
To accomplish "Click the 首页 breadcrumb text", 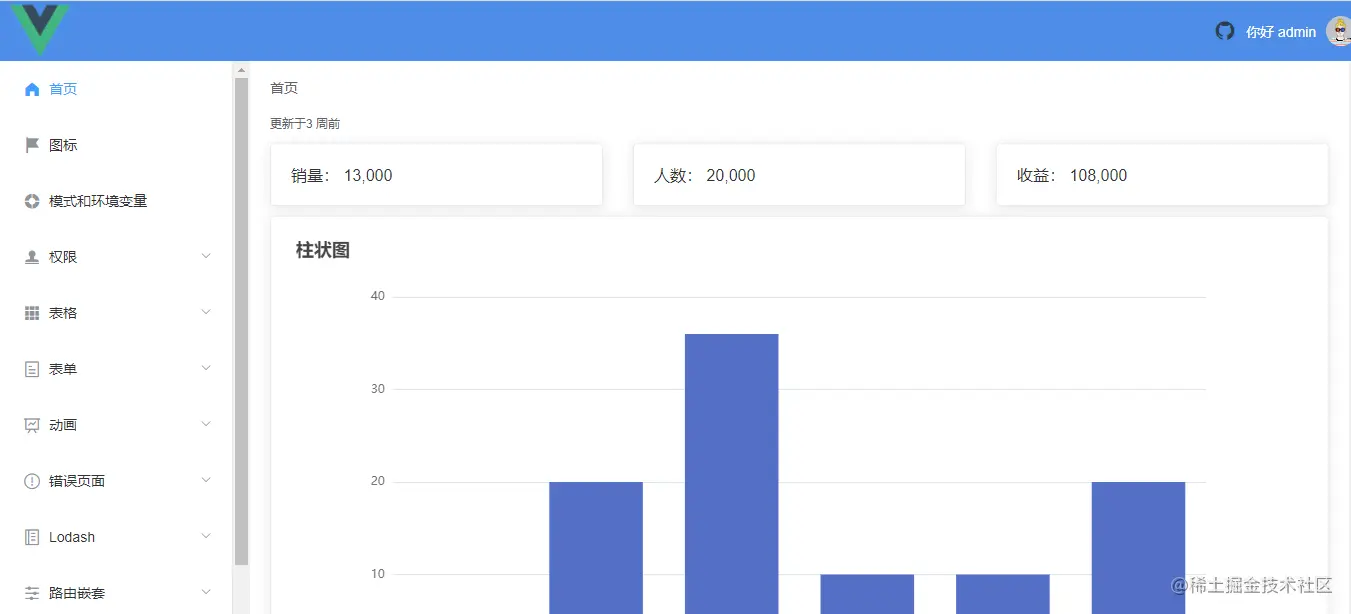I will 284,88.
